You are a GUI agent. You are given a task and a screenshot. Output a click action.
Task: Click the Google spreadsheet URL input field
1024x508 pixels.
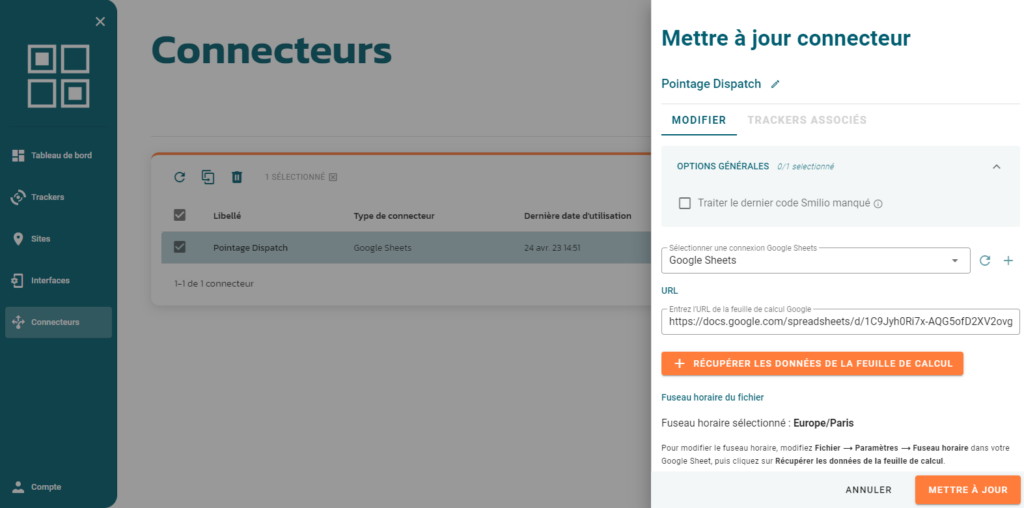click(840, 322)
